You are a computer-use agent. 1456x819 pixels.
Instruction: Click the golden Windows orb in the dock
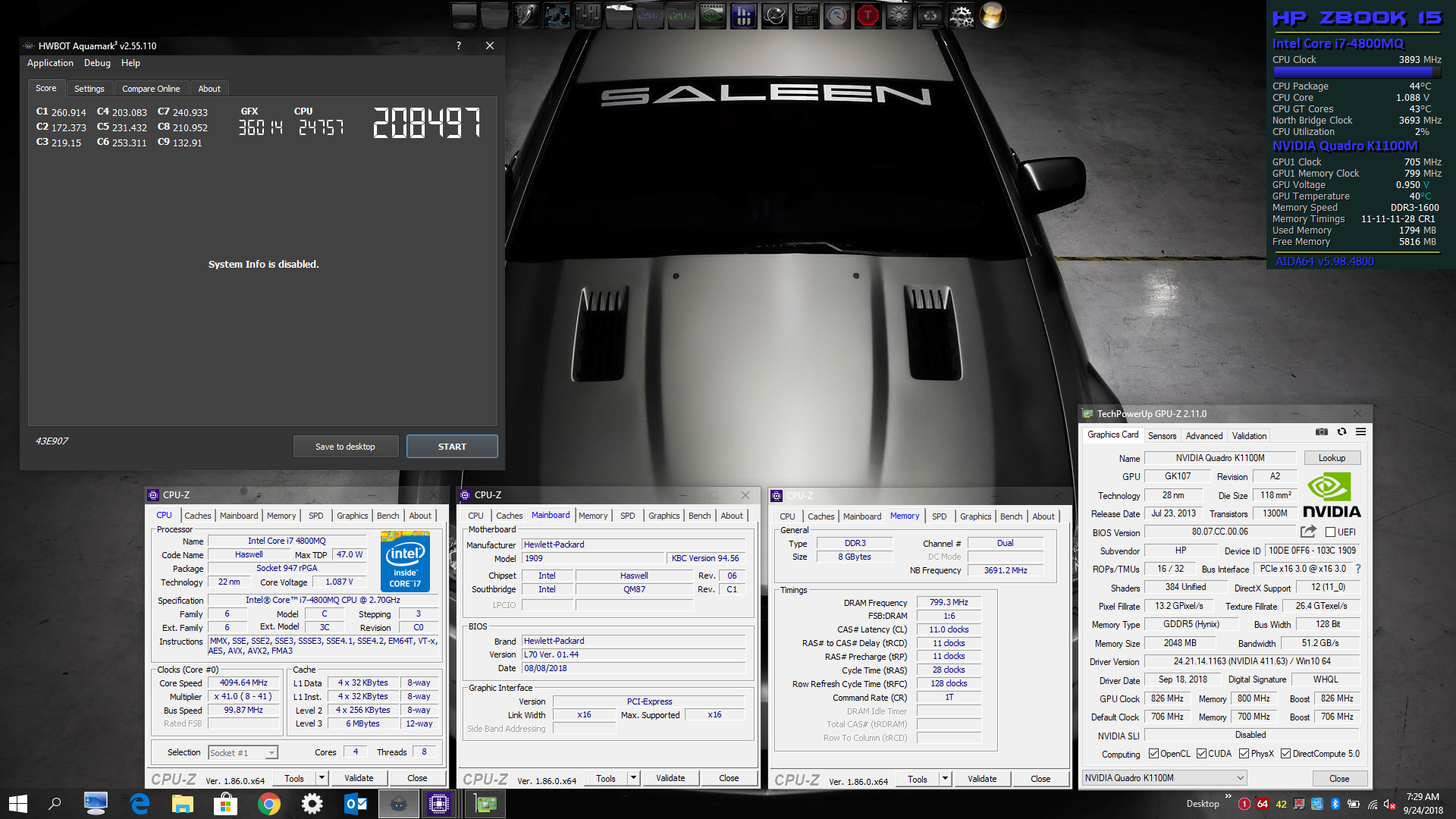pyautogui.click(x=992, y=15)
